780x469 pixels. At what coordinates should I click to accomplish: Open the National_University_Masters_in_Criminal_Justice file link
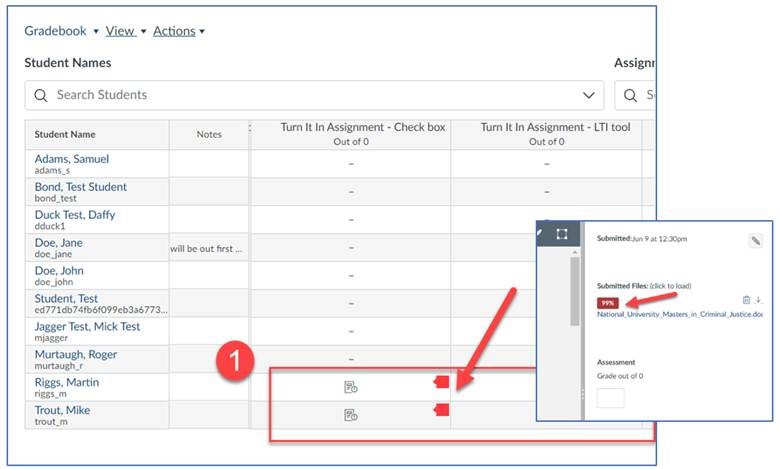coord(679,314)
